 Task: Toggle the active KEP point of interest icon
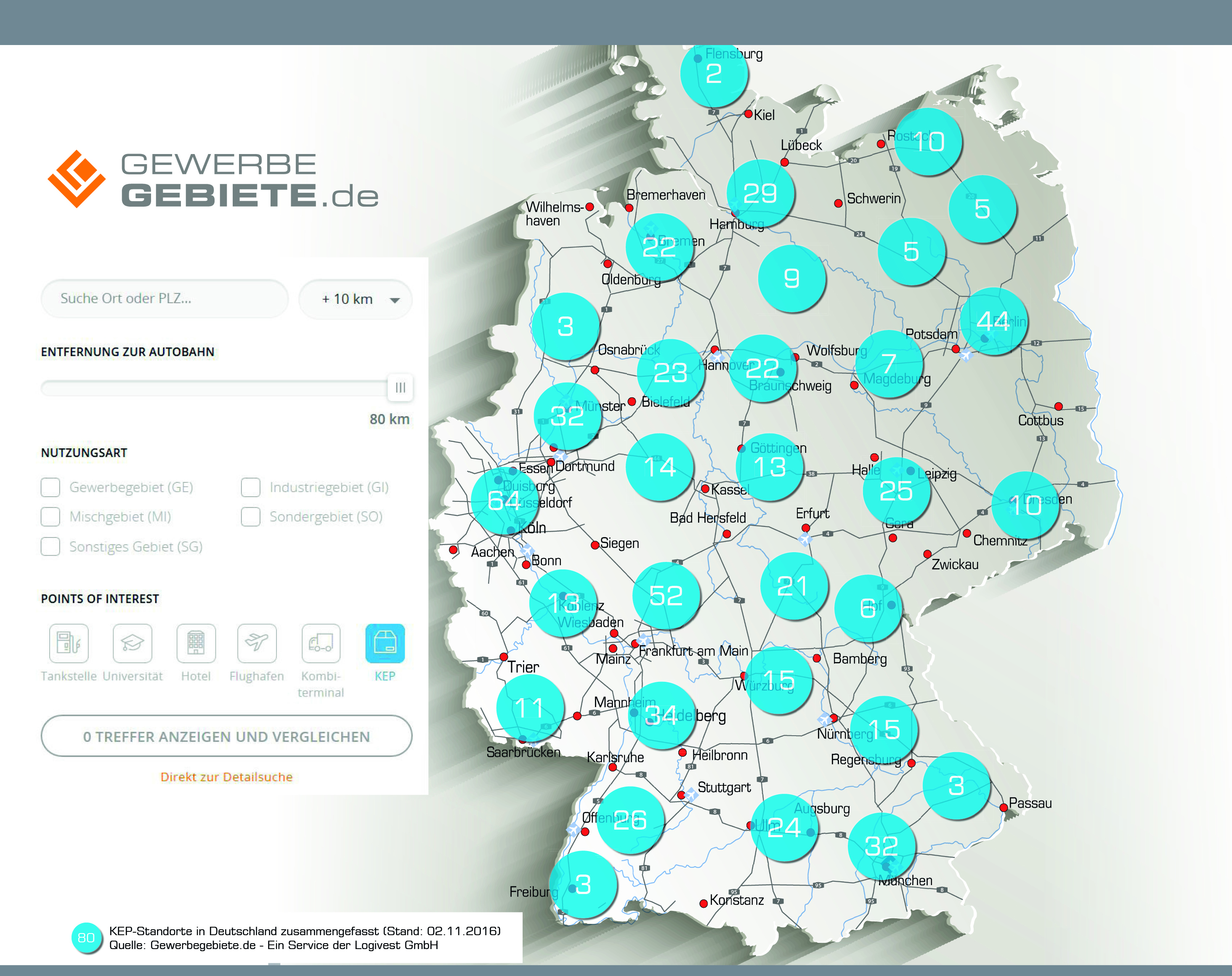click(385, 643)
